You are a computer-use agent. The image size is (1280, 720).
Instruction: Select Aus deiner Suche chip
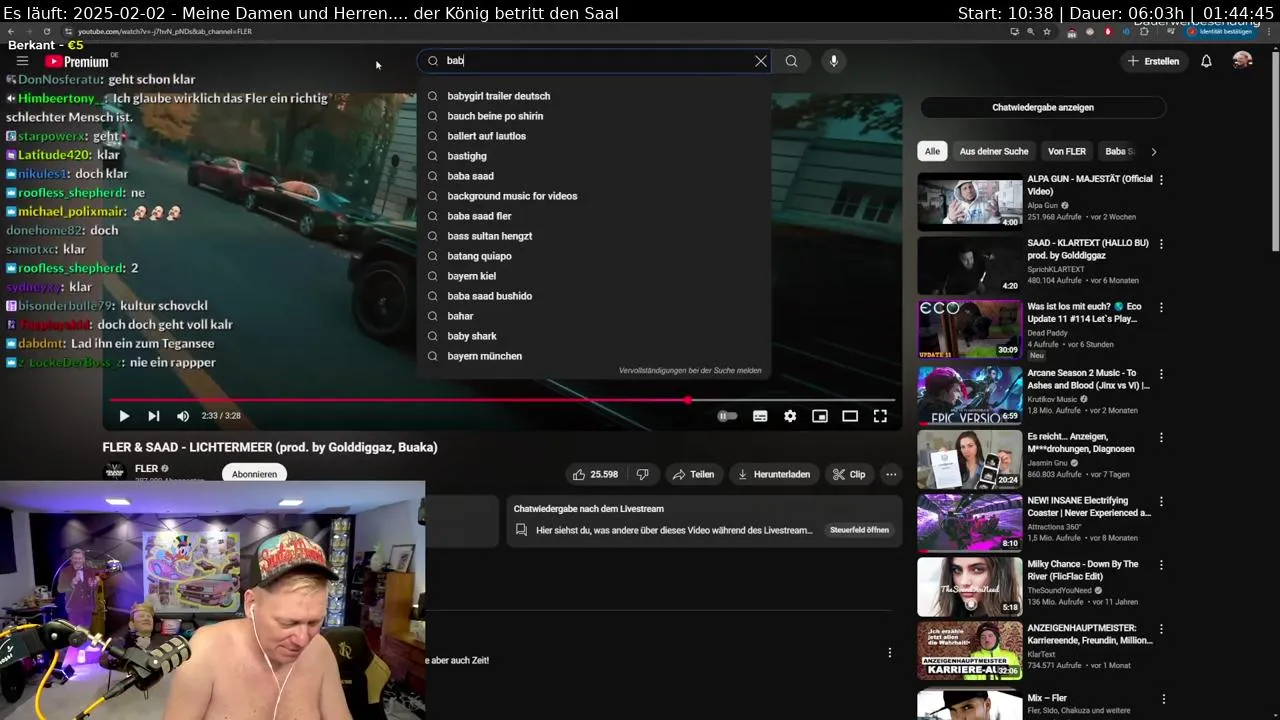[x=994, y=151]
